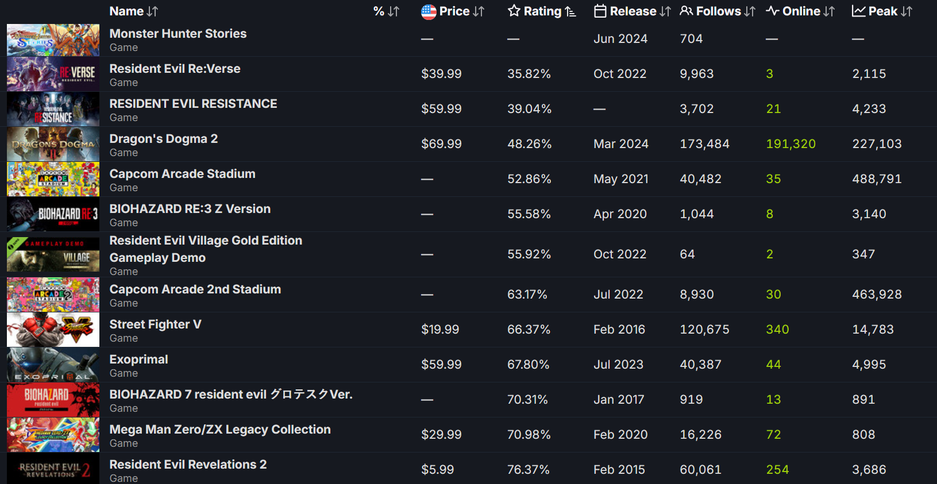The width and height of the screenshot is (937, 484).
Task: Open the Street Fighter V thumbnail image
Action: [x=53, y=330]
